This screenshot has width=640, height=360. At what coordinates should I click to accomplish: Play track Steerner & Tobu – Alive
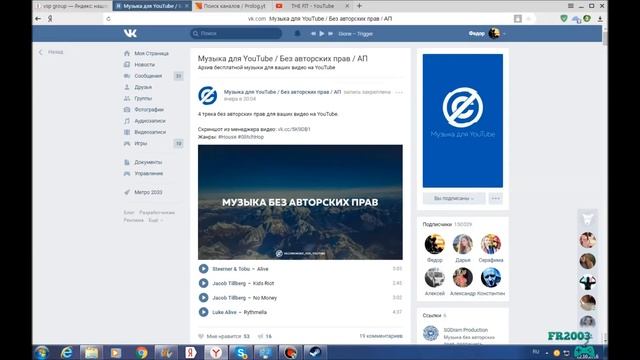pyautogui.click(x=203, y=269)
